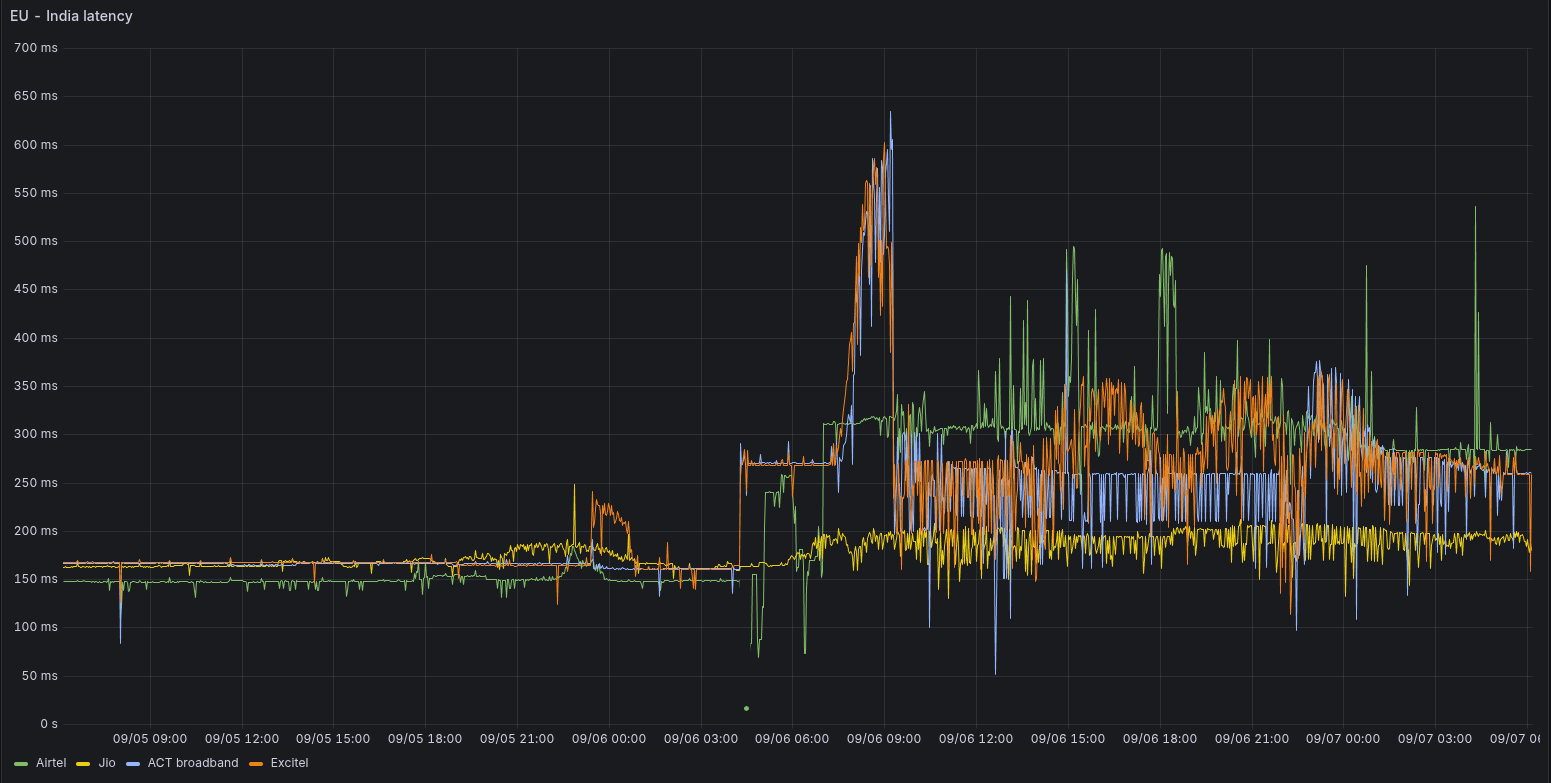Screen dimensions: 1551x783
Task: Toggle the Excitel legend entry
Action: [x=289, y=763]
